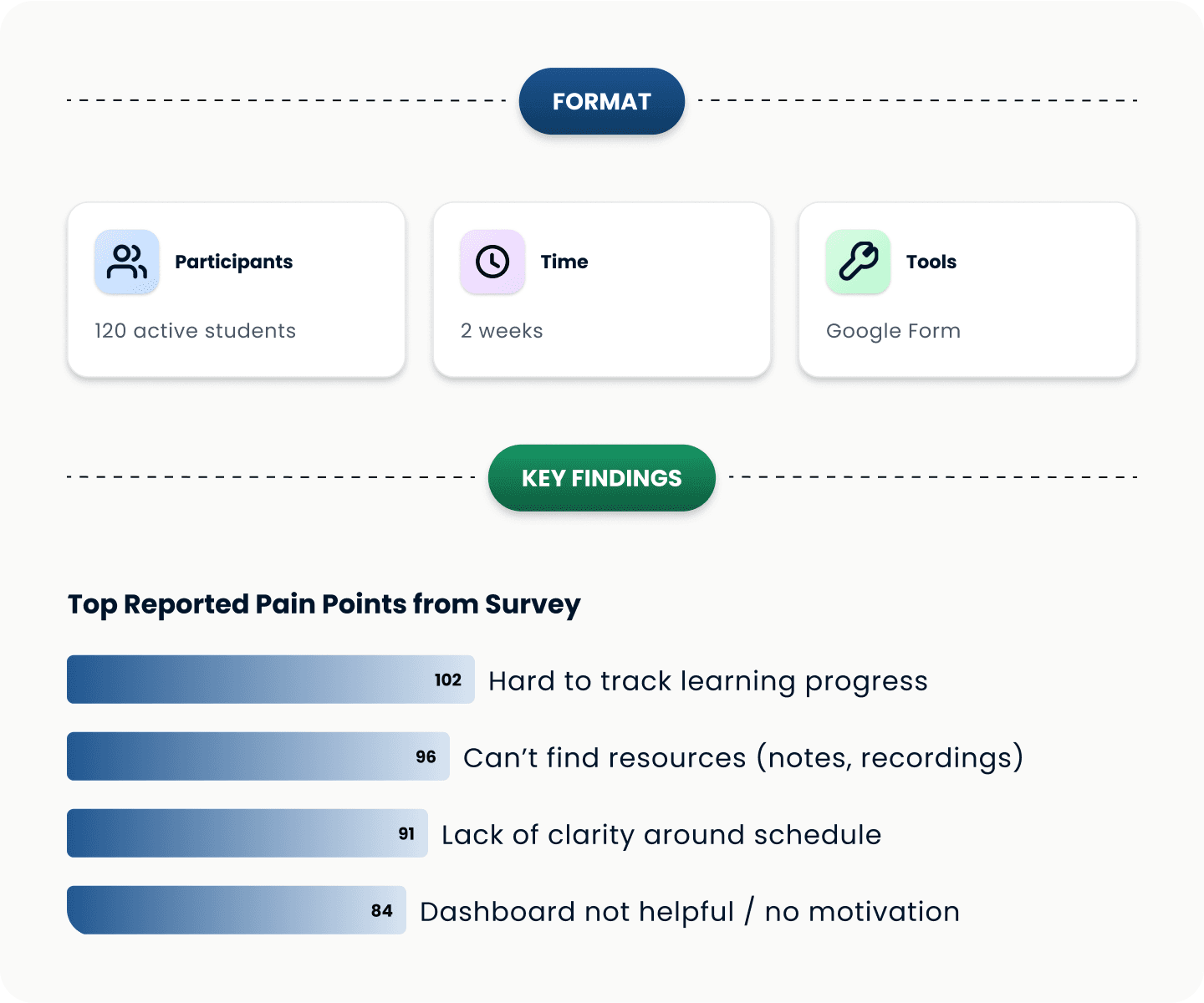Click the Participants people icon

tap(127, 262)
